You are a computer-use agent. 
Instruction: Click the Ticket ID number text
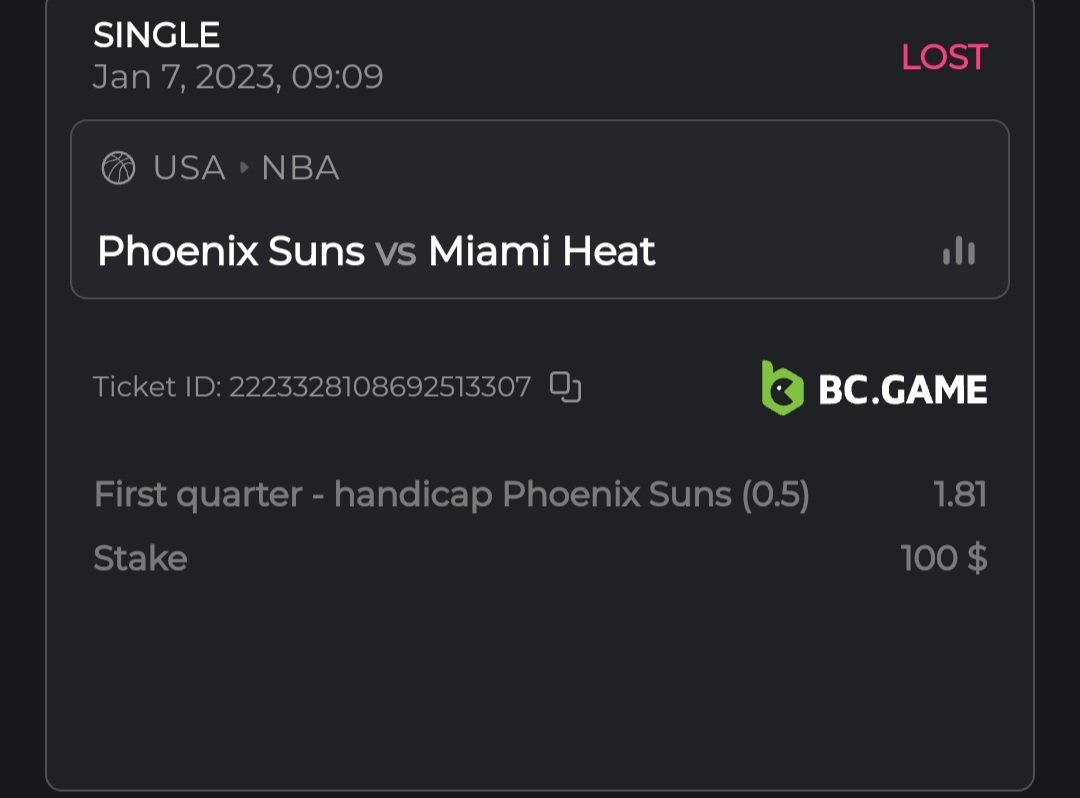380,387
